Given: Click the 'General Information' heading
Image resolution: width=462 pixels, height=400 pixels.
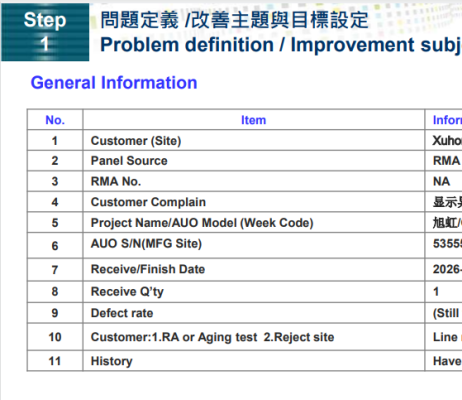Looking at the screenshot, I should pyautogui.click(x=114, y=83).
